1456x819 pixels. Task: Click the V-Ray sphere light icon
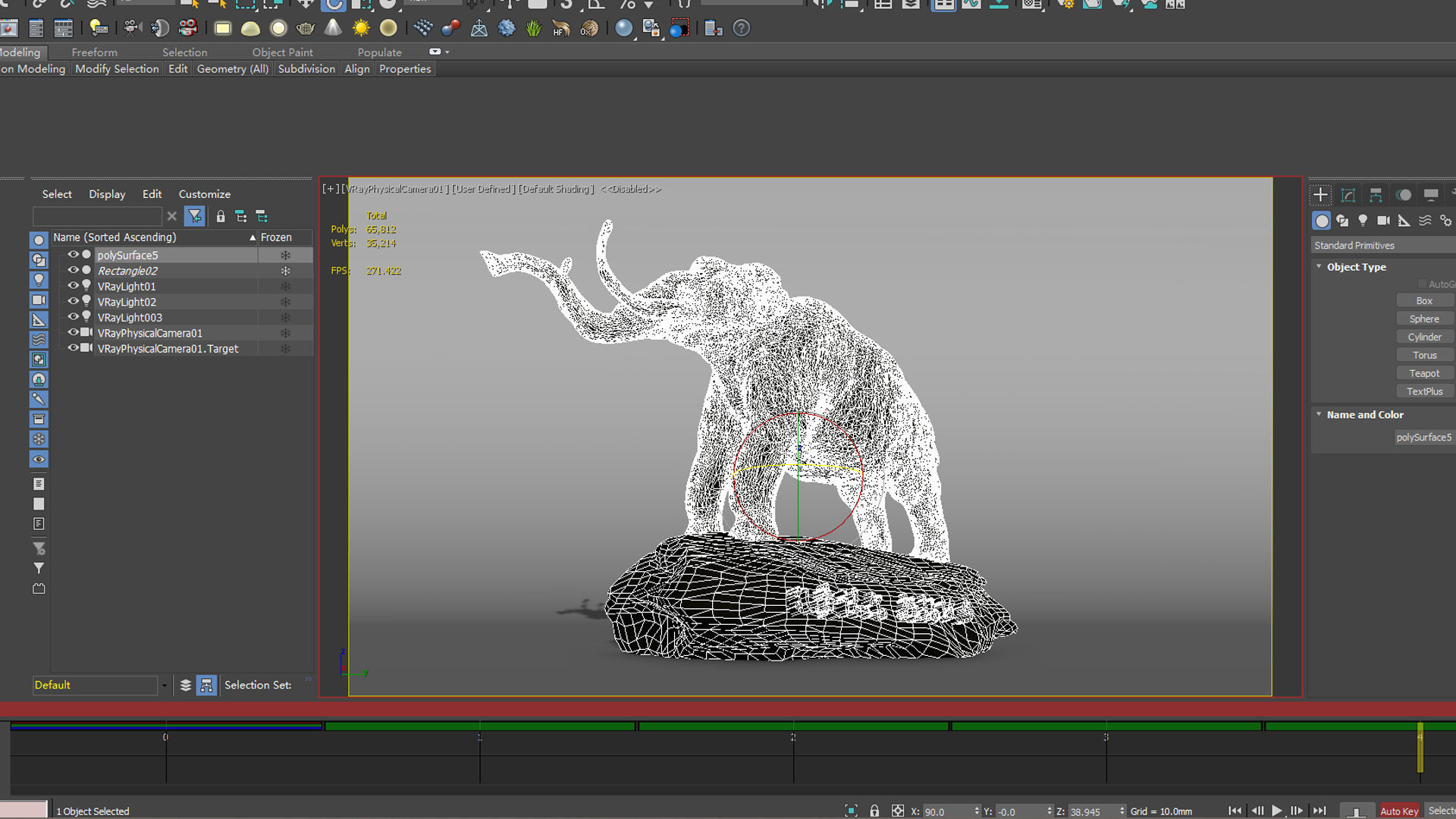(278, 29)
